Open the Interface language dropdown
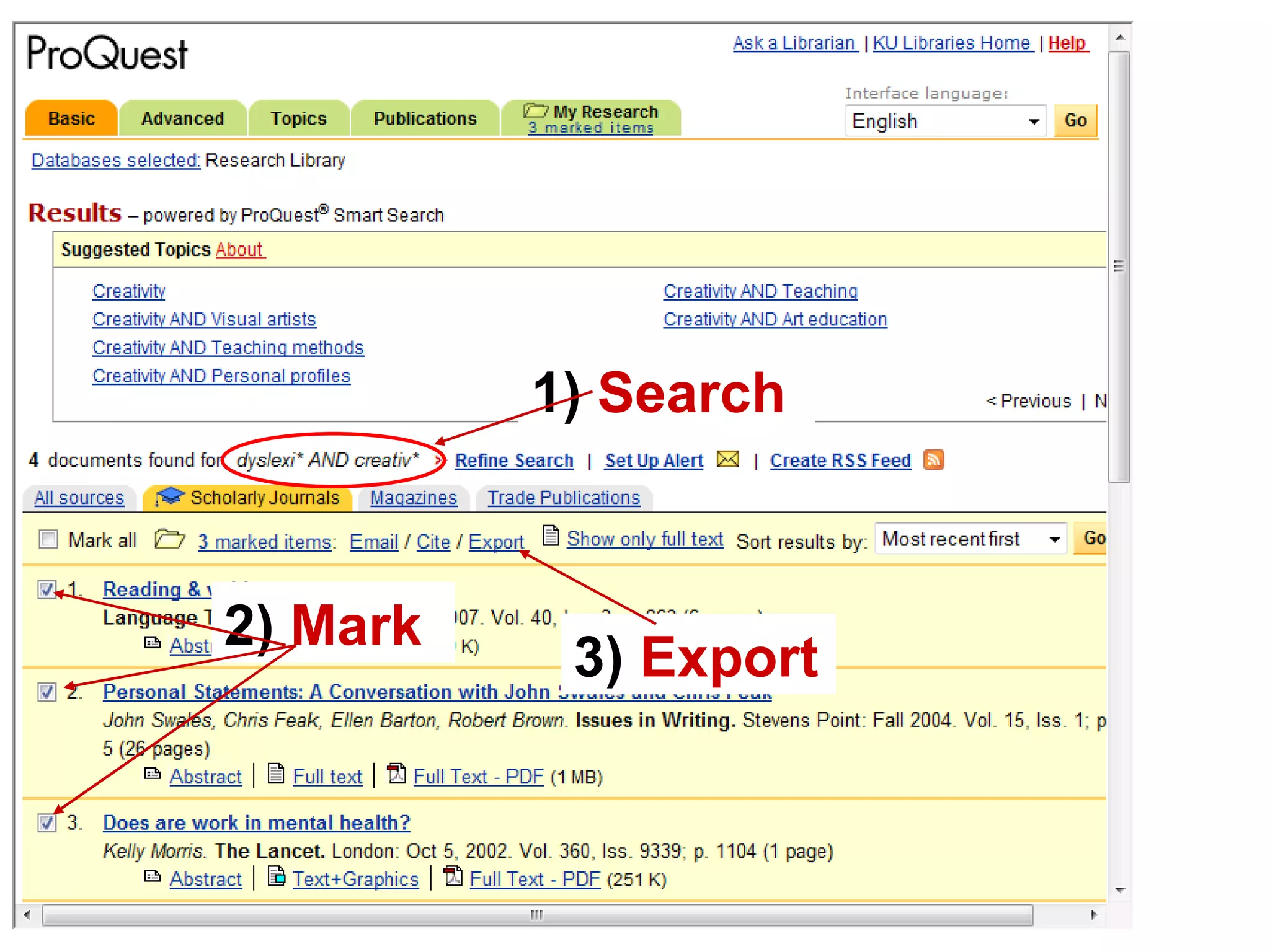Screen dimensions: 1270x952 click(945, 121)
